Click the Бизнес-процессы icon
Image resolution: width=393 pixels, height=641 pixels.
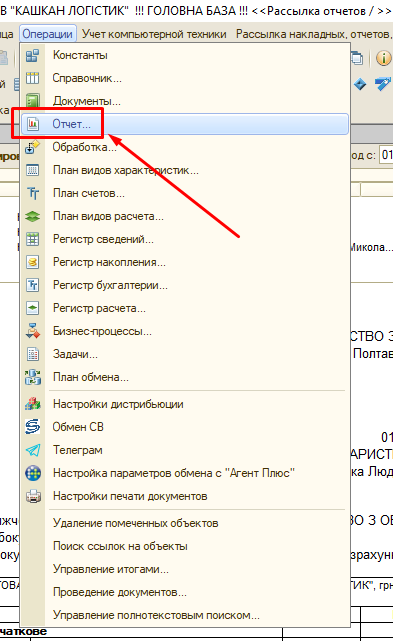pyautogui.click(x=33, y=331)
